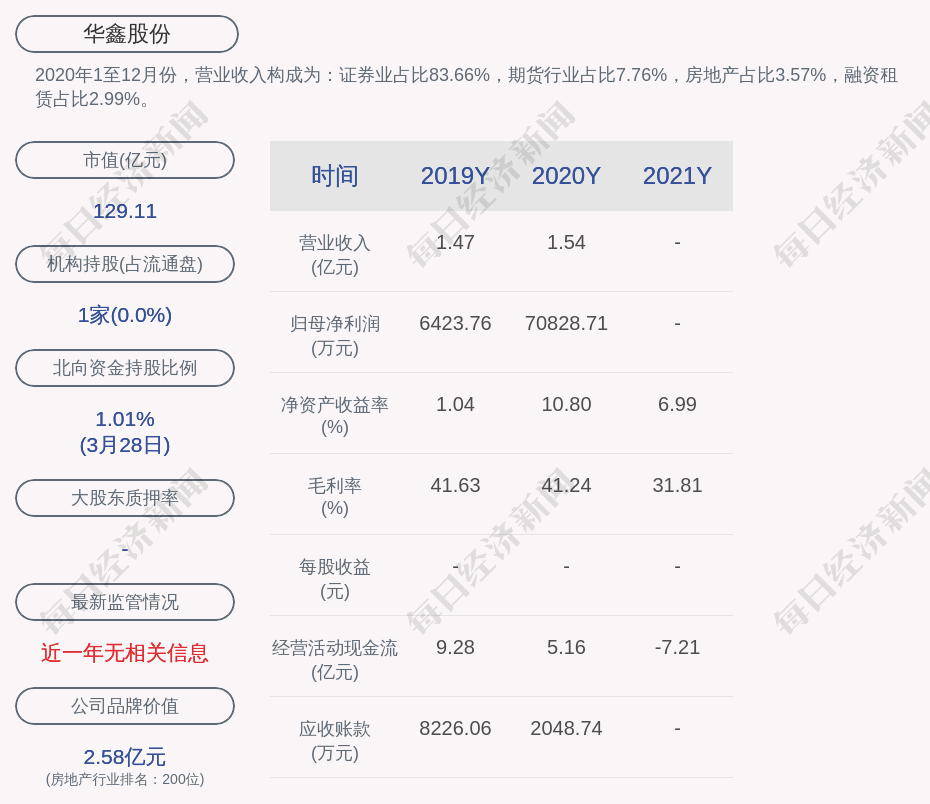Click the 华鑫股份 company name pill

click(x=126, y=34)
